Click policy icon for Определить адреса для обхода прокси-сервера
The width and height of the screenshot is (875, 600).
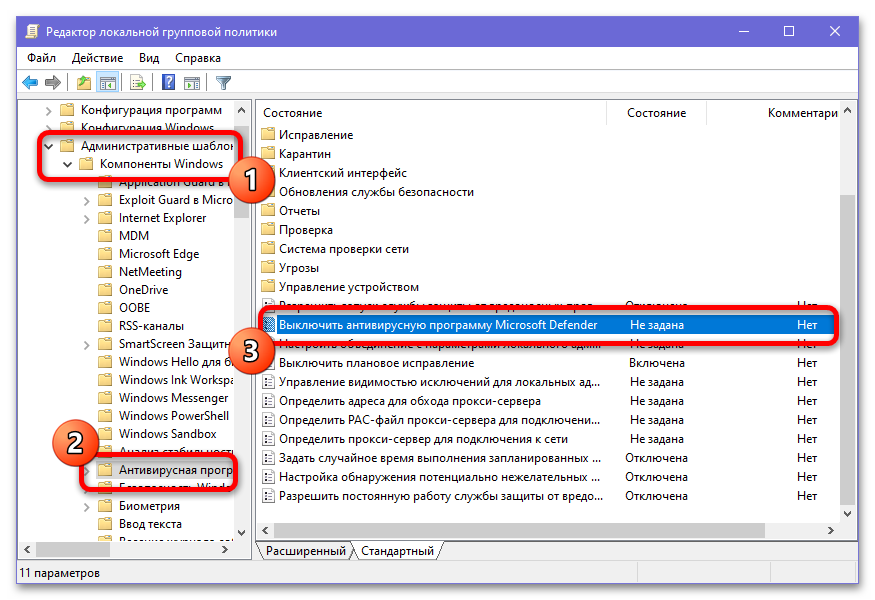(x=268, y=401)
